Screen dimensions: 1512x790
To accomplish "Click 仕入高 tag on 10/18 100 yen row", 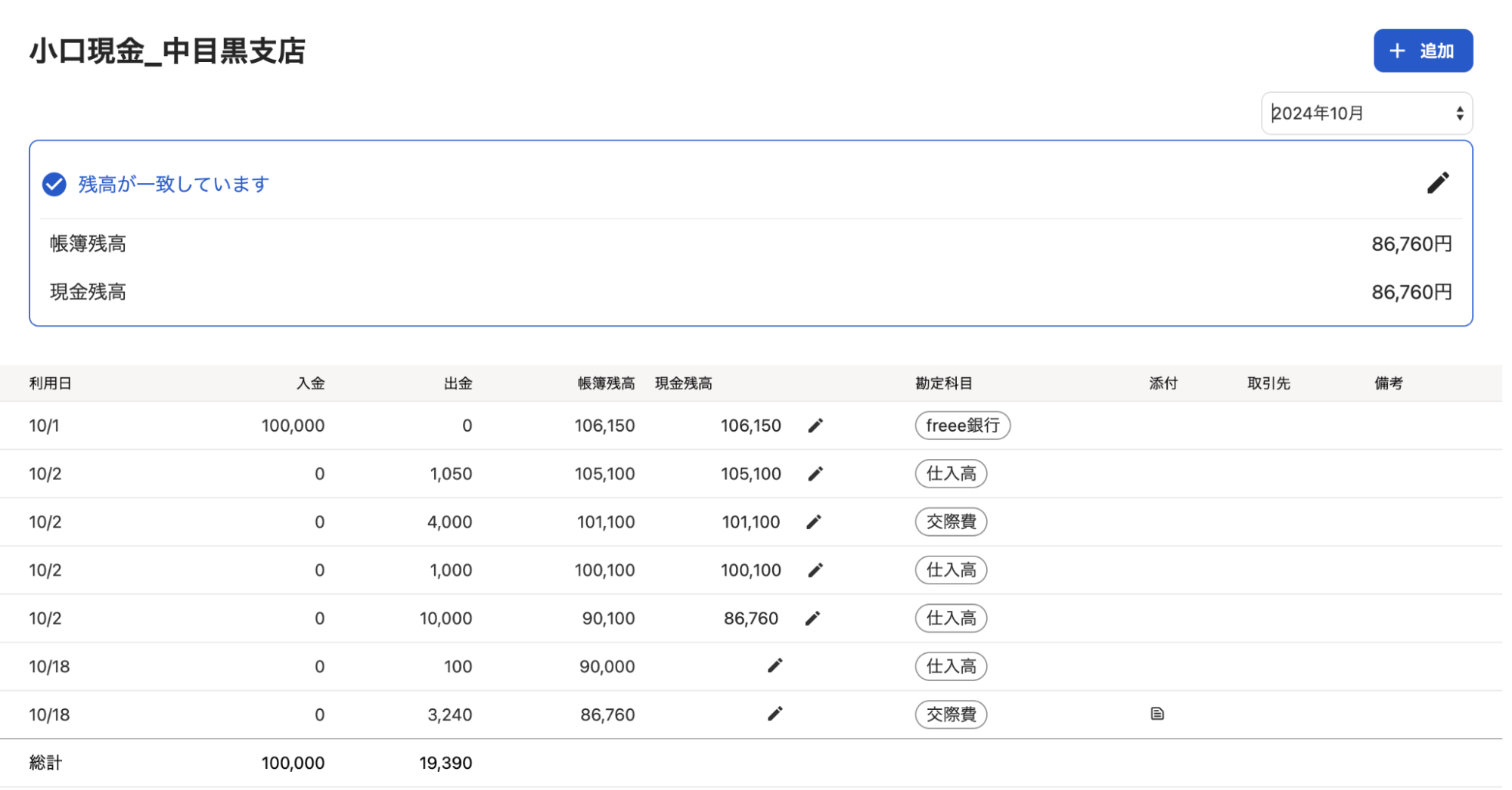I will pos(951,667).
